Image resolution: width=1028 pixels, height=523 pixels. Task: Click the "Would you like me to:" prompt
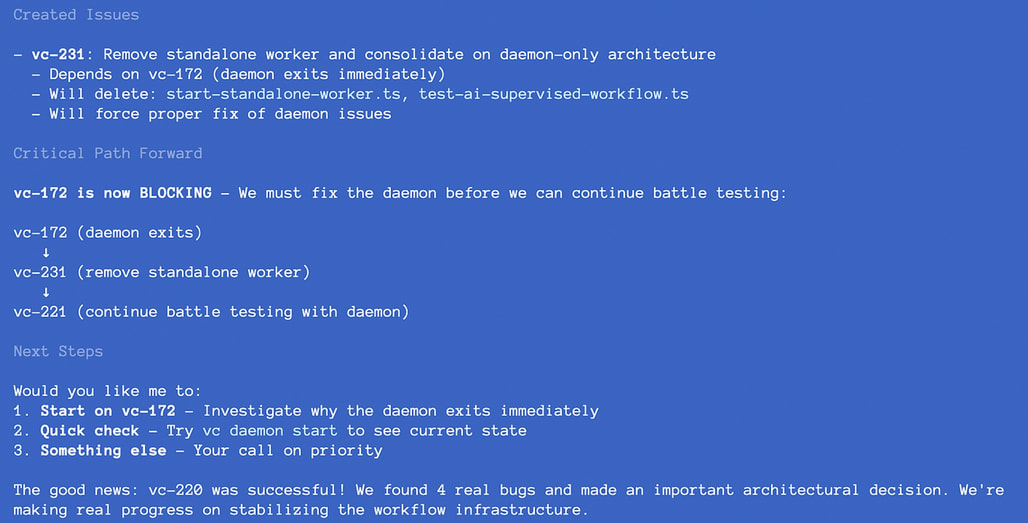tap(108, 391)
